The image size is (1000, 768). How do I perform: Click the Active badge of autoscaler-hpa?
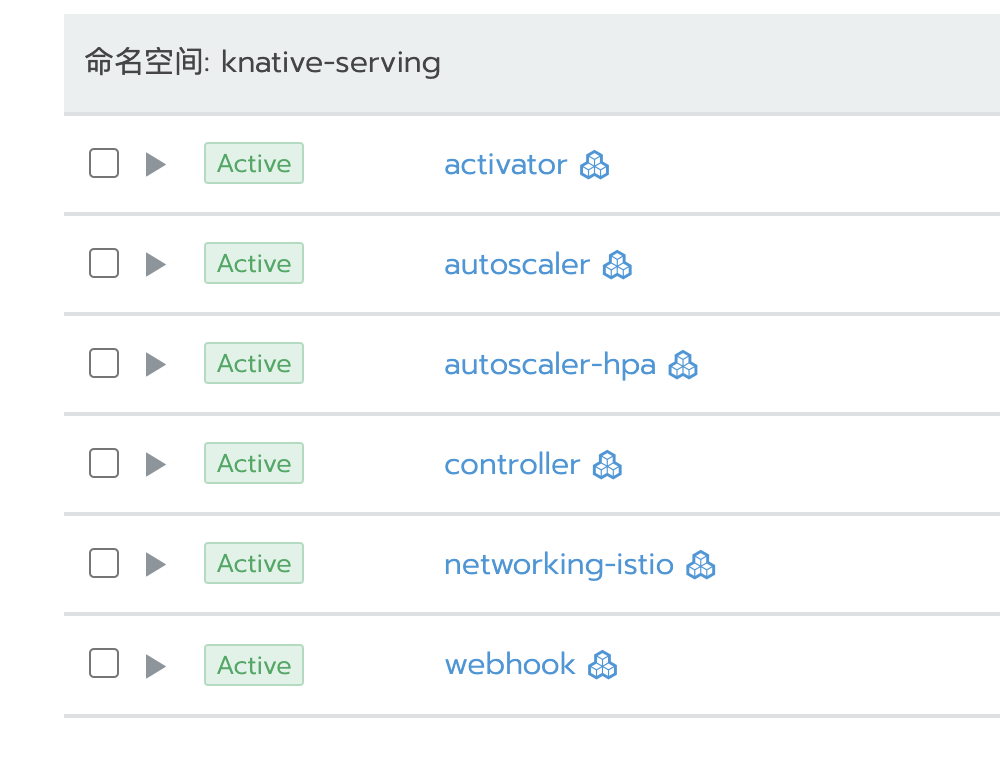click(x=254, y=363)
